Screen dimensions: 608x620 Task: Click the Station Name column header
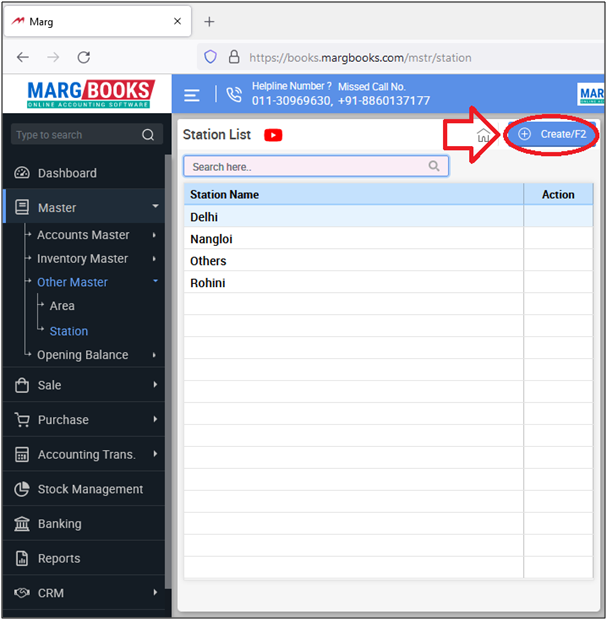353,194
